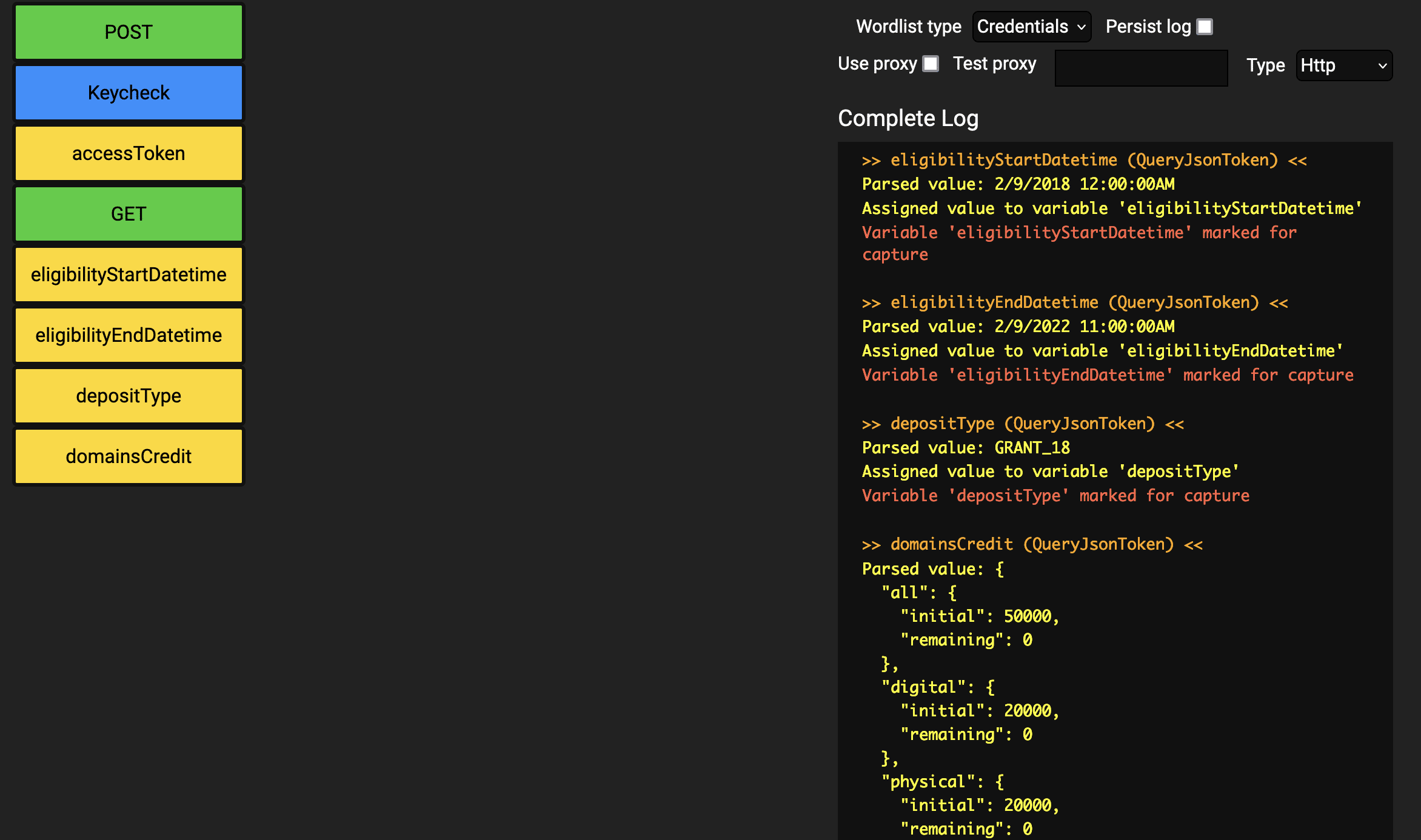Image resolution: width=1421 pixels, height=840 pixels.
Task: Click the accessToken parse block
Action: coord(129,153)
